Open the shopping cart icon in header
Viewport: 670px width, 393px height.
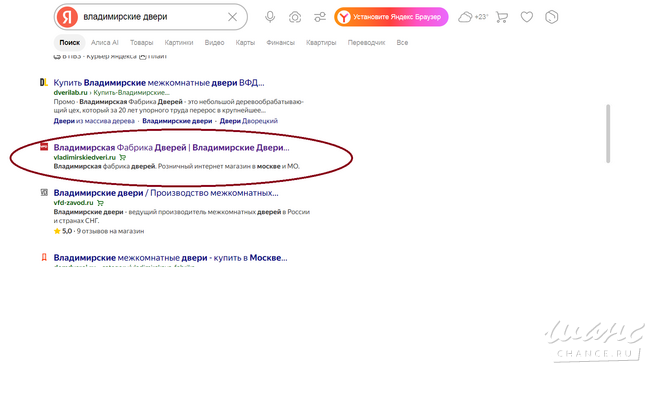pos(502,17)
